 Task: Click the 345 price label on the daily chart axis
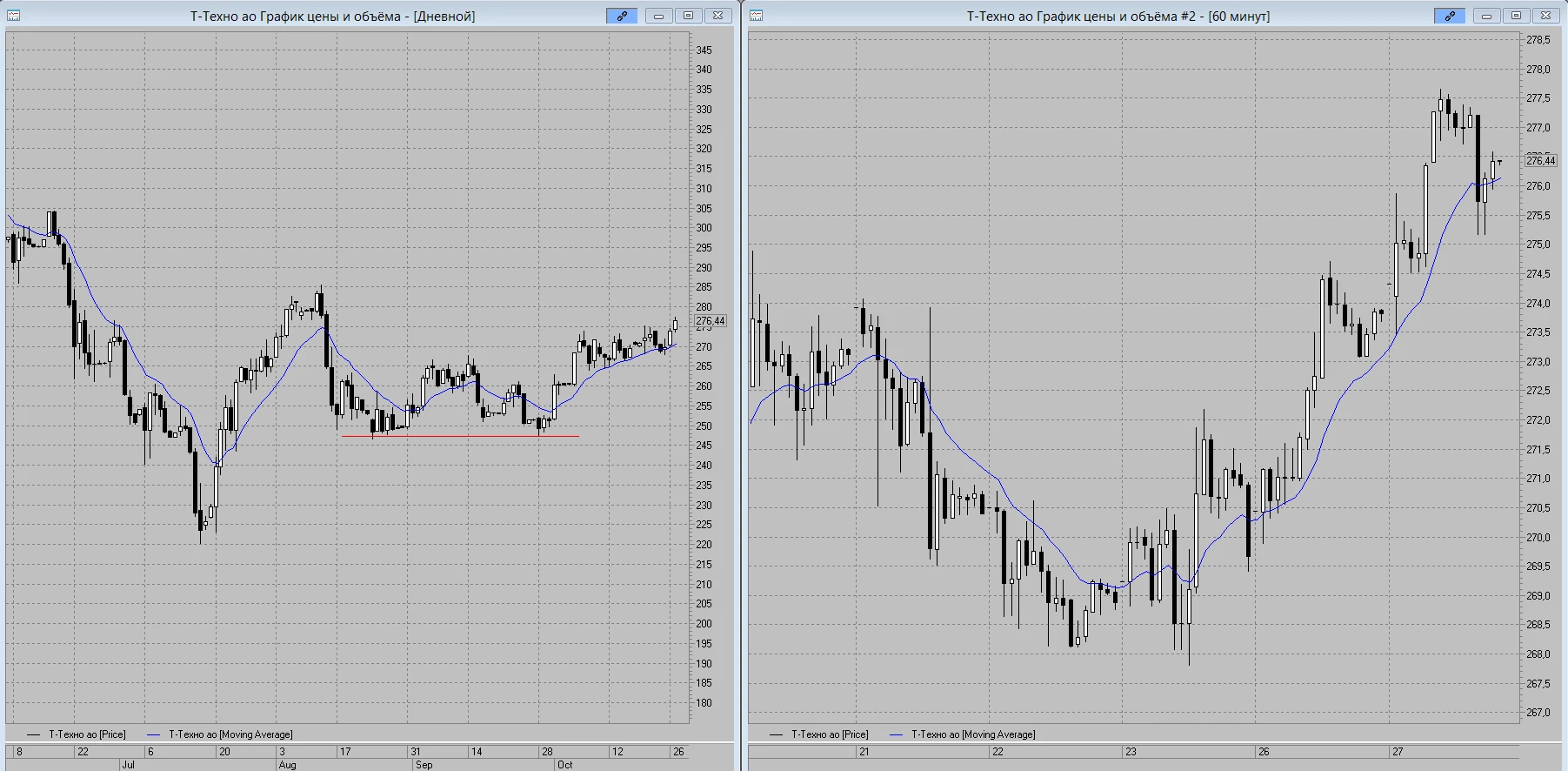pyautogui.click(x=704, y=50)
